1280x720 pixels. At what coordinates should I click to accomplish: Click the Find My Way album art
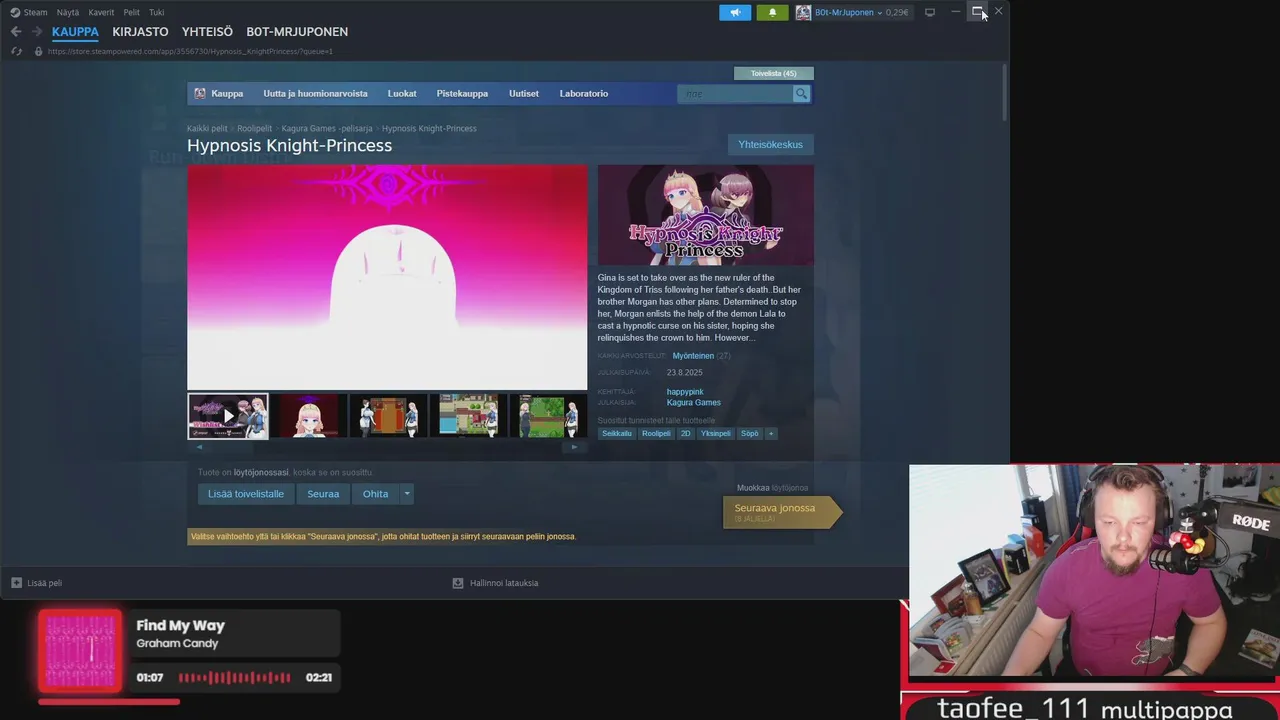pos(80,651)
